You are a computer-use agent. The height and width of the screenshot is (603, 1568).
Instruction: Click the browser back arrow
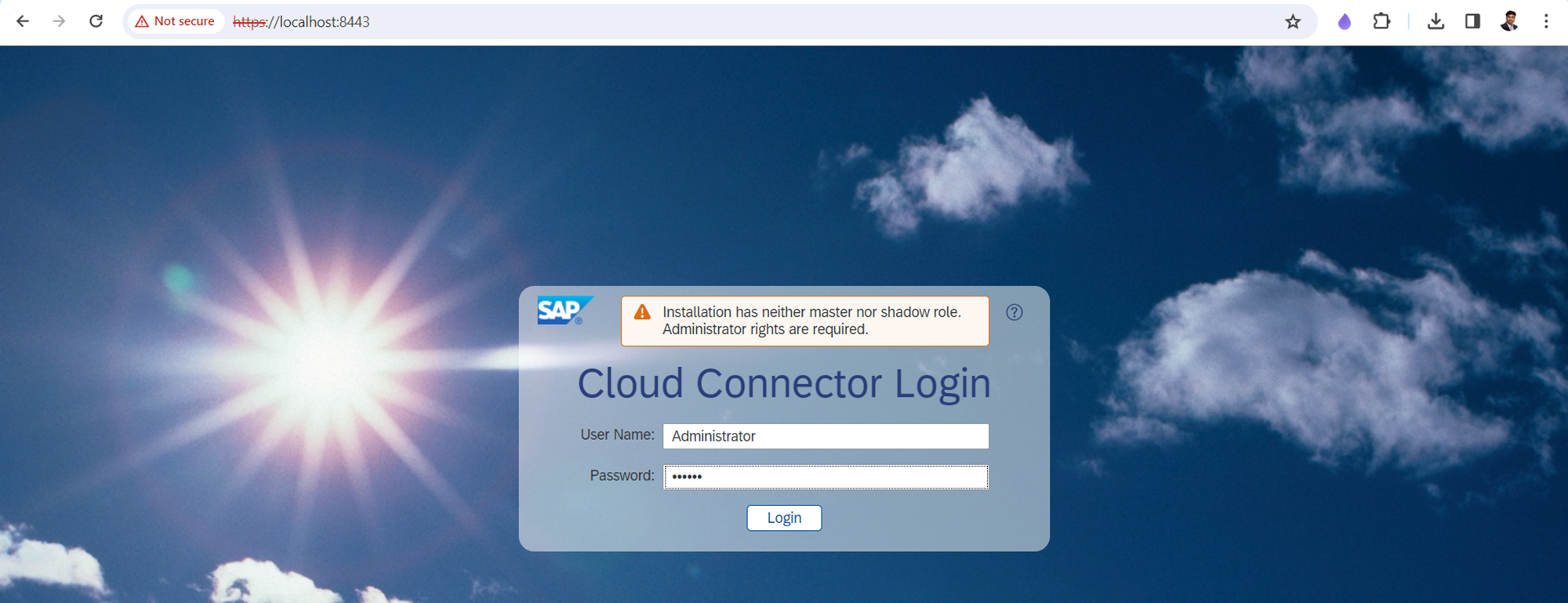point(23,21)
